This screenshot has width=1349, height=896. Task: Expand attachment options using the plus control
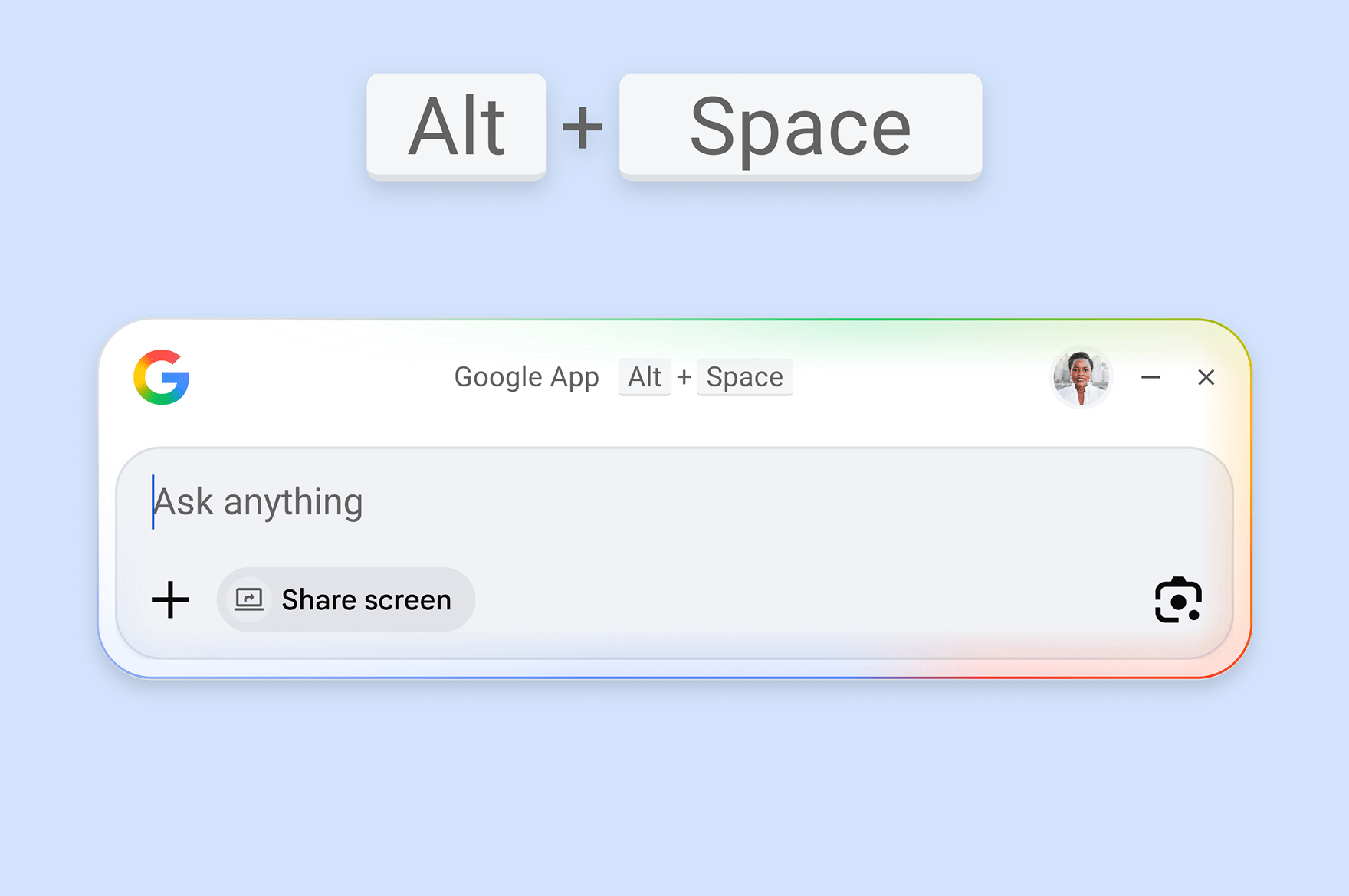click(x=170, y=599)
